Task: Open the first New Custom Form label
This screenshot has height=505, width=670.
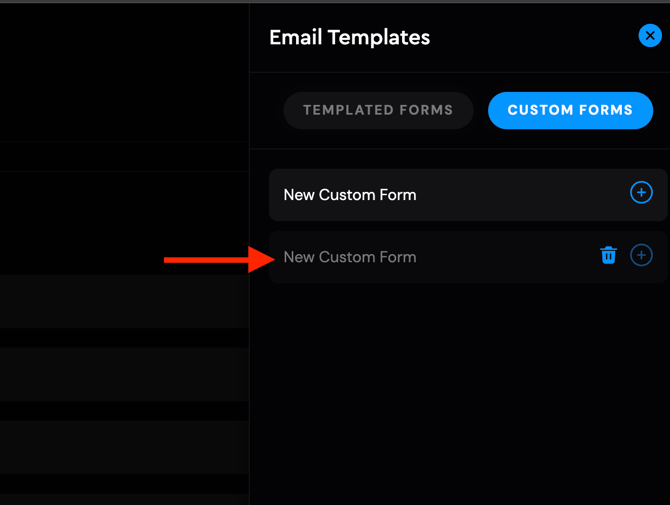Action: (x=350, y=195)
